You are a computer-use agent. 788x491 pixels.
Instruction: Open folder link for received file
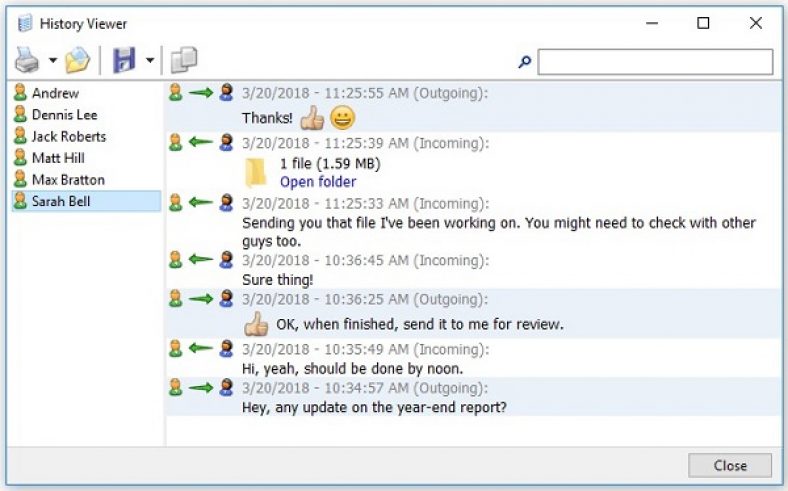coord(318,181)
